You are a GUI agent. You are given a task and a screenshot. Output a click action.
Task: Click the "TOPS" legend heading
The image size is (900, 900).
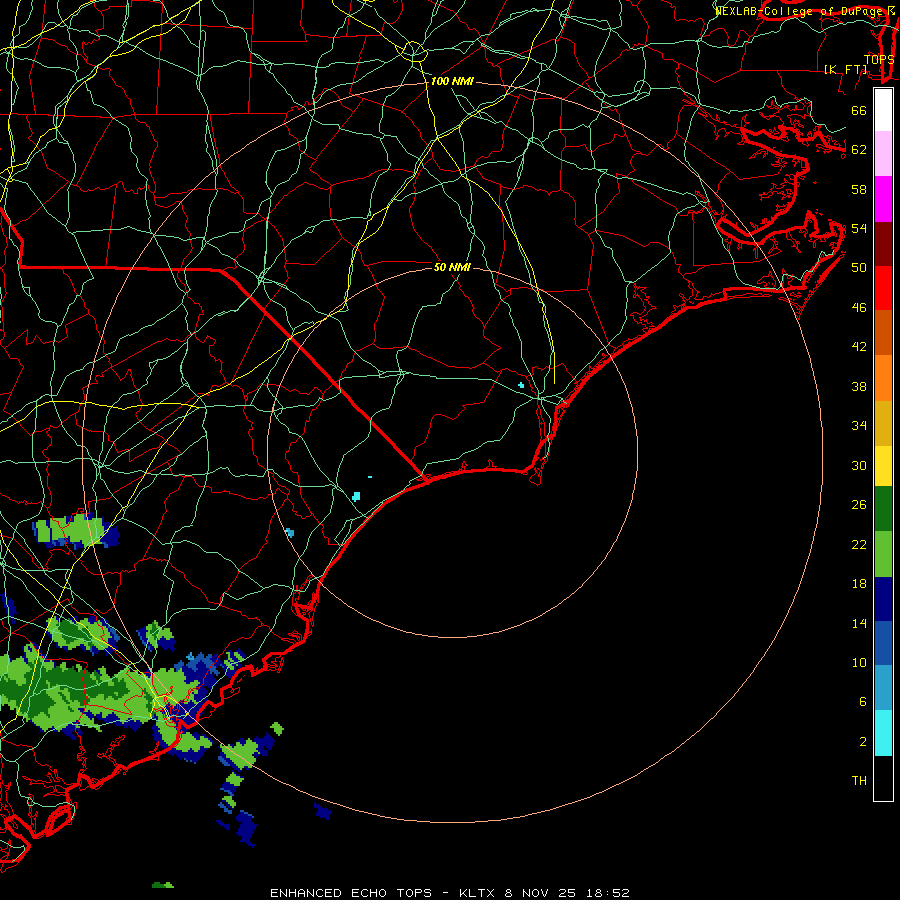point(879,59)
